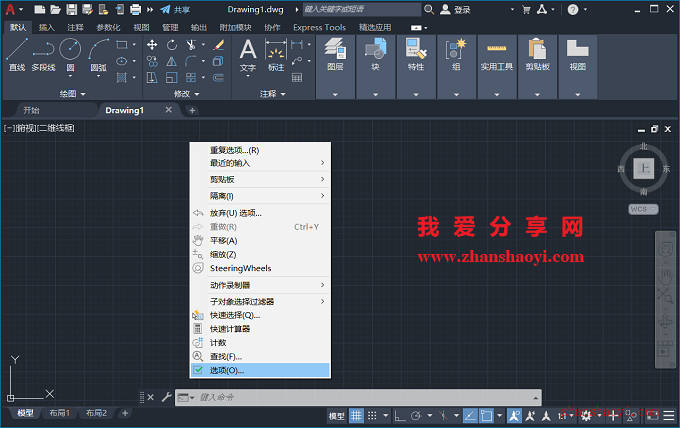Add a new drawing tab with plus
680x428 pixels.
[x=192, y=111]
